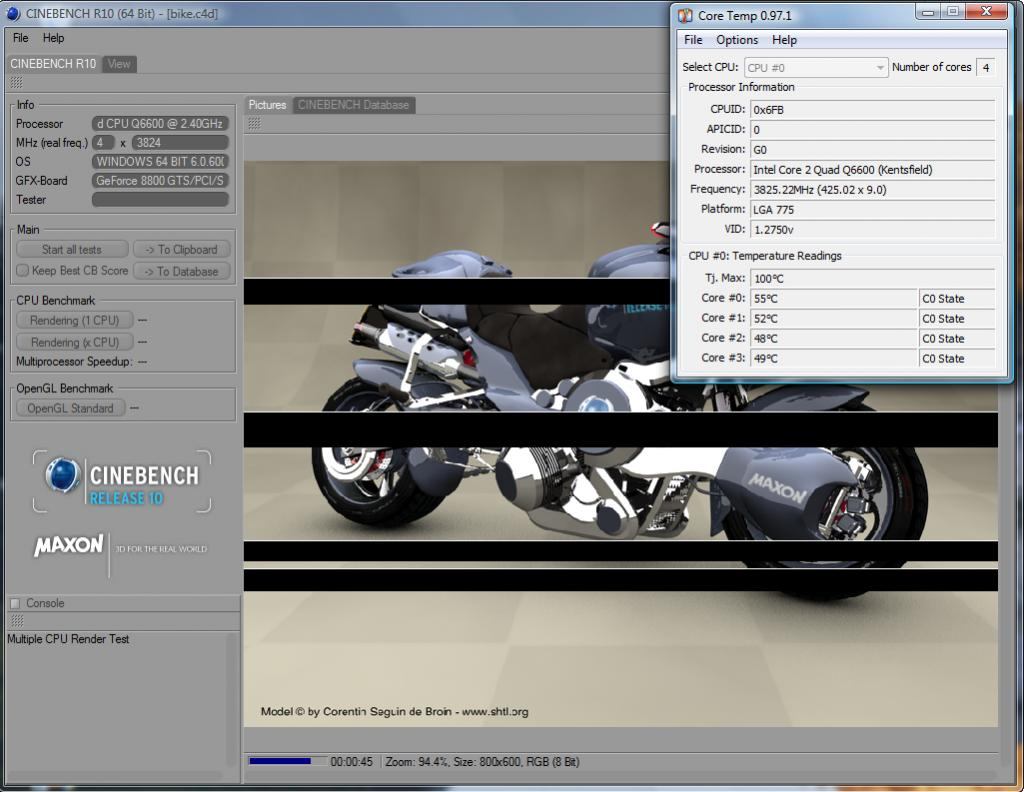
Task: Click the Number of cores value in Core Temp
Action: coord(985,67)
